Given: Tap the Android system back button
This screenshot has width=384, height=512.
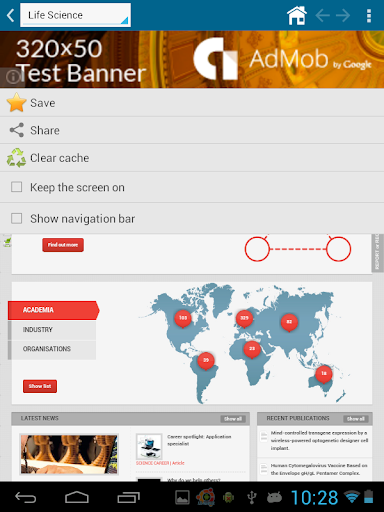Looking at the screenshot, I should pyautogui.click(x=26, y=498).
